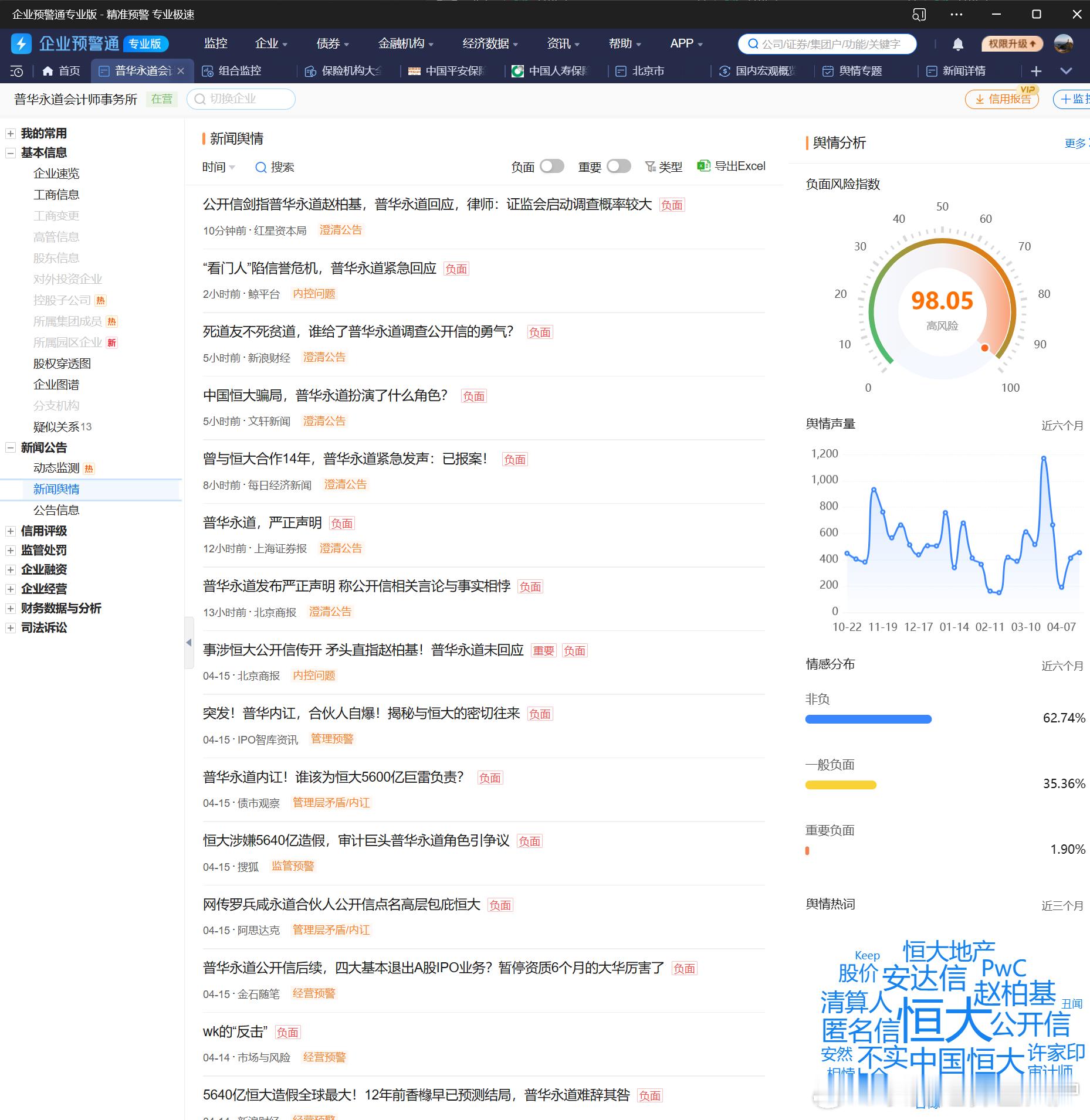1090x1120 pixels.
Task: Click the 权限升级 badge
Action: click(x=1012, y=44)
